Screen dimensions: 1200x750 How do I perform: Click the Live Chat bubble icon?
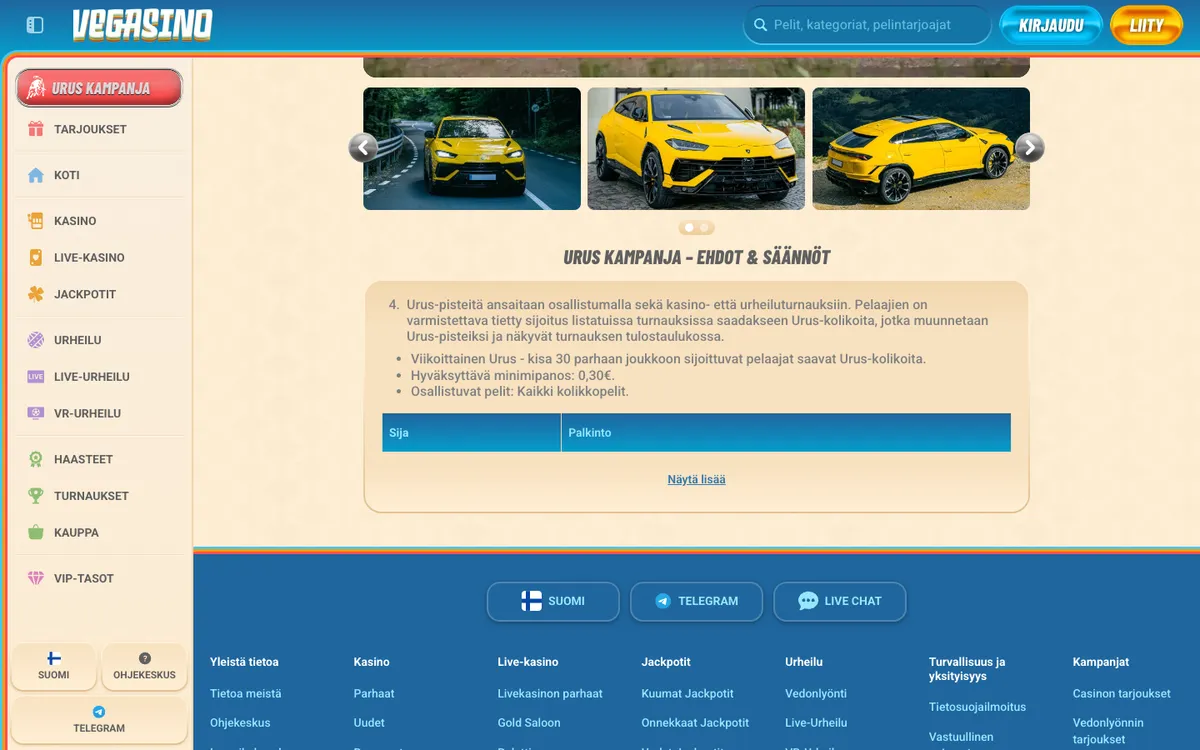click(x=808, y=601)
